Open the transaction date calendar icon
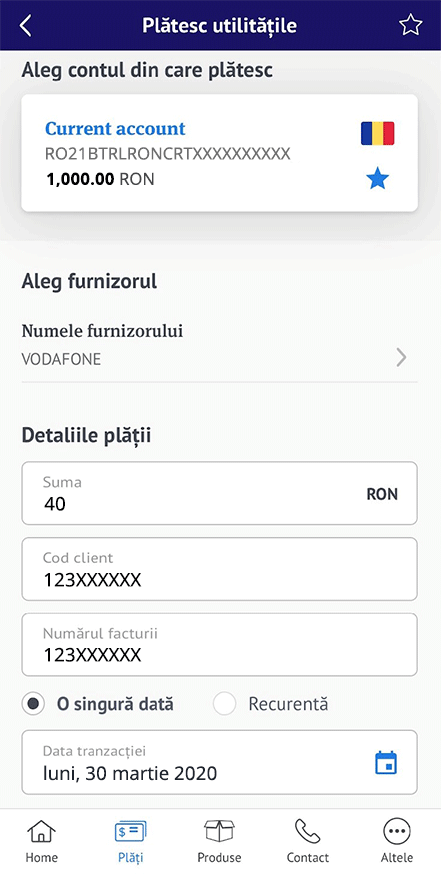 pos(386,763)
